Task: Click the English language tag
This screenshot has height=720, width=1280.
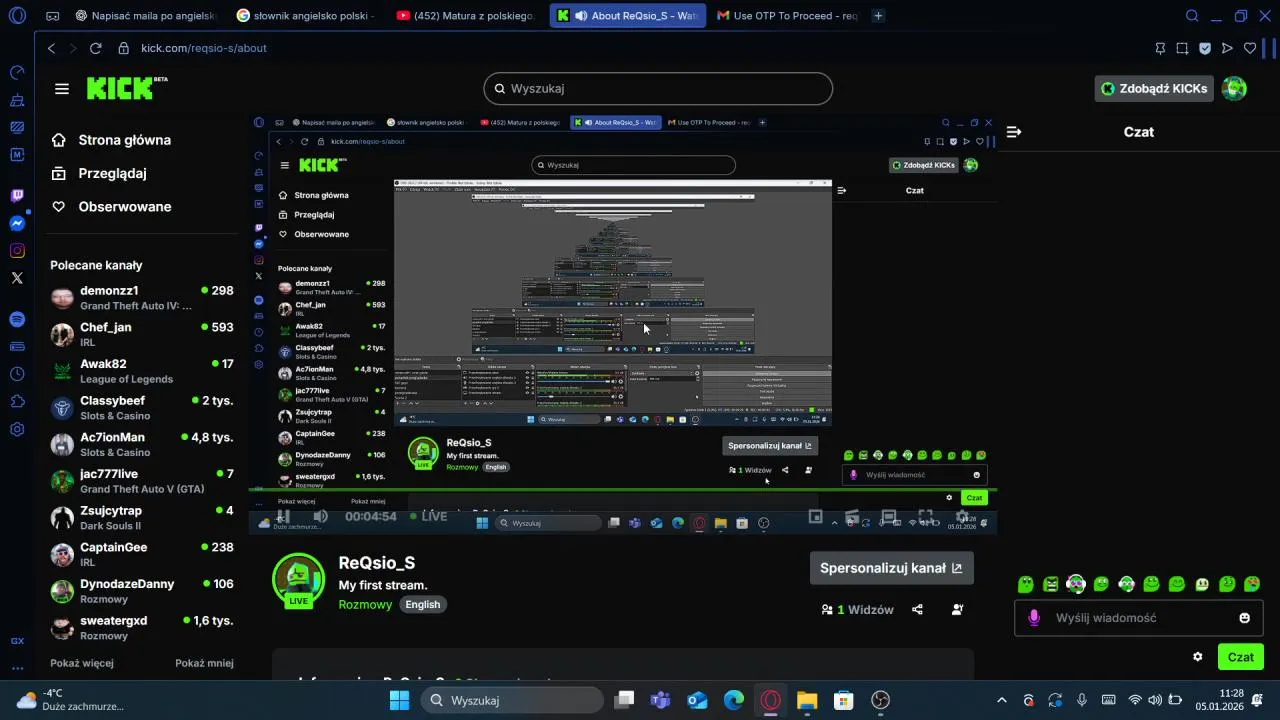Action: (x=423, y=605)
